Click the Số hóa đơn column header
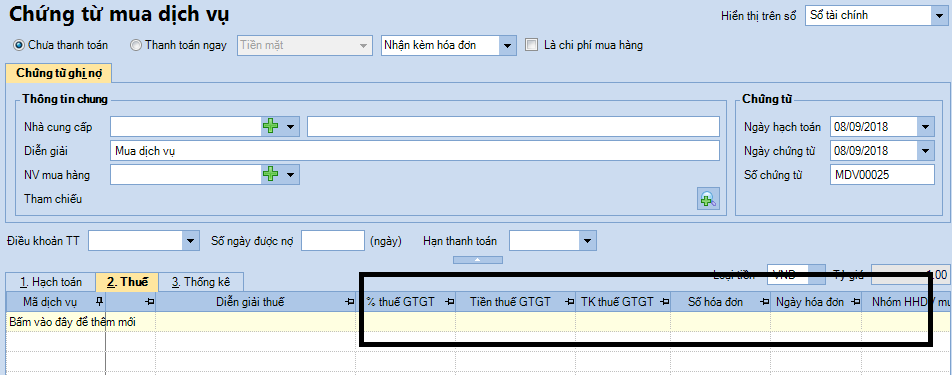 pyautogui.click(x=721, y=302)
